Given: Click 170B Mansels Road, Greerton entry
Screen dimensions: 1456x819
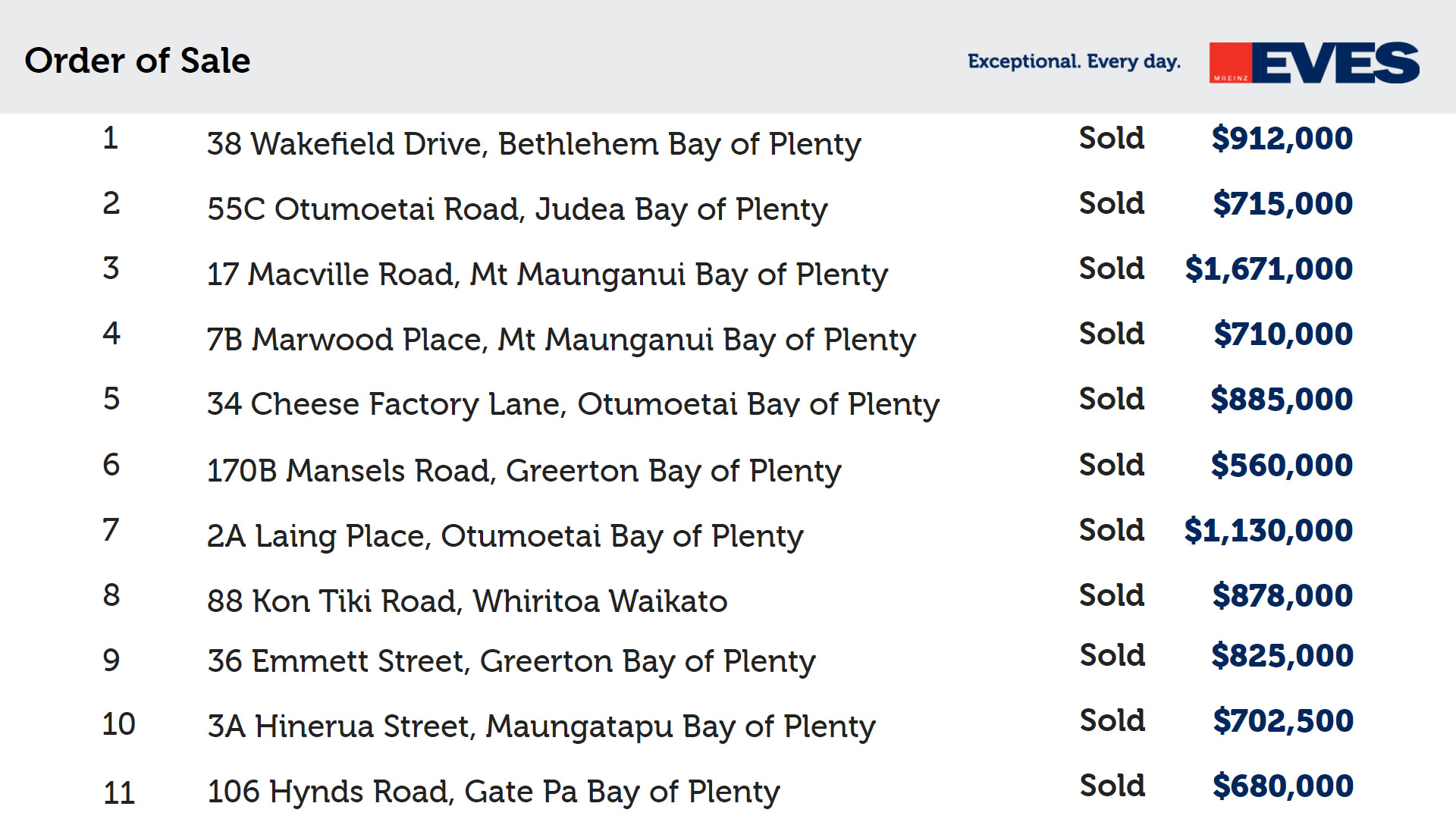Looking at the screenshot, I should [x=523, y=471].
